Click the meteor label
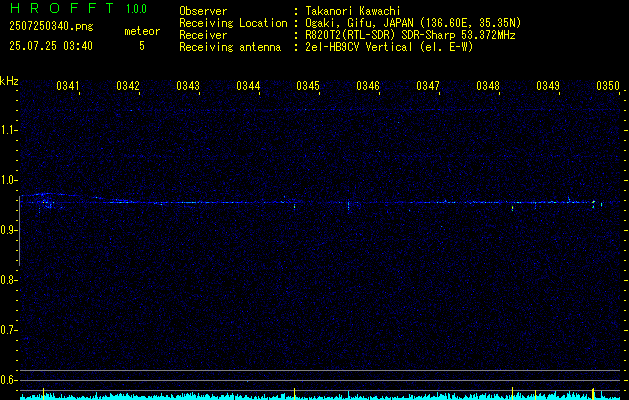Image resolution: width=629 pixels, height=400 pixels. 142,31
